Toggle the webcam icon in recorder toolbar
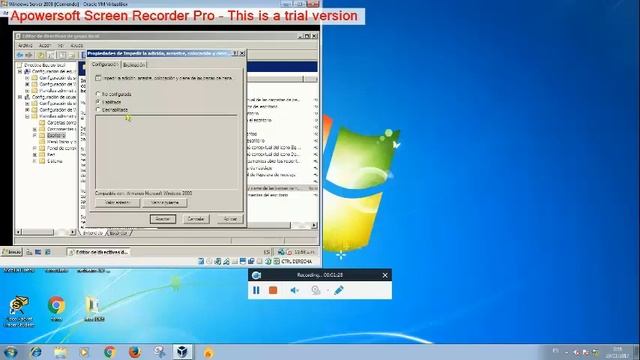This screenshot has width=640, height=360. point(316,290)
